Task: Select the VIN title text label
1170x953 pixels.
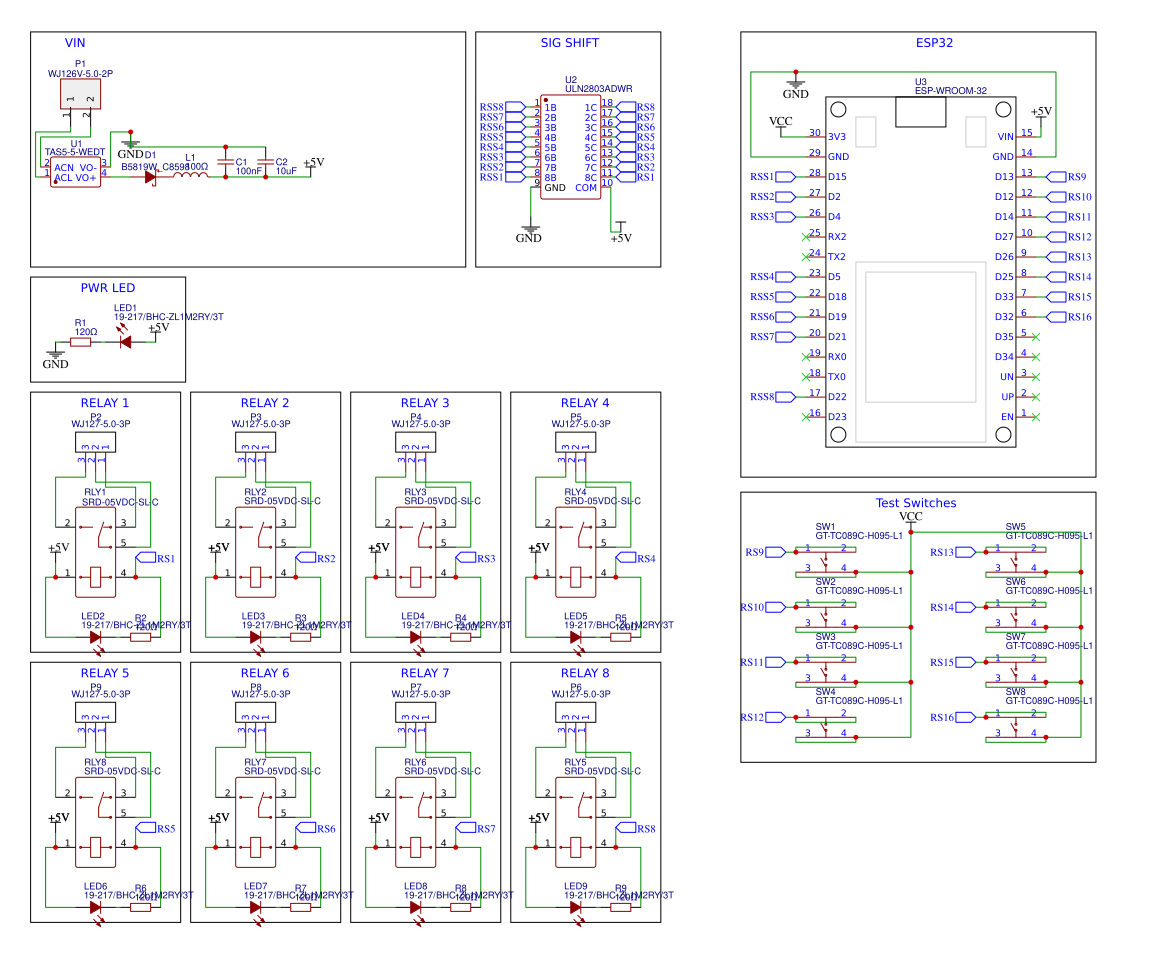Action: (75, 43)
